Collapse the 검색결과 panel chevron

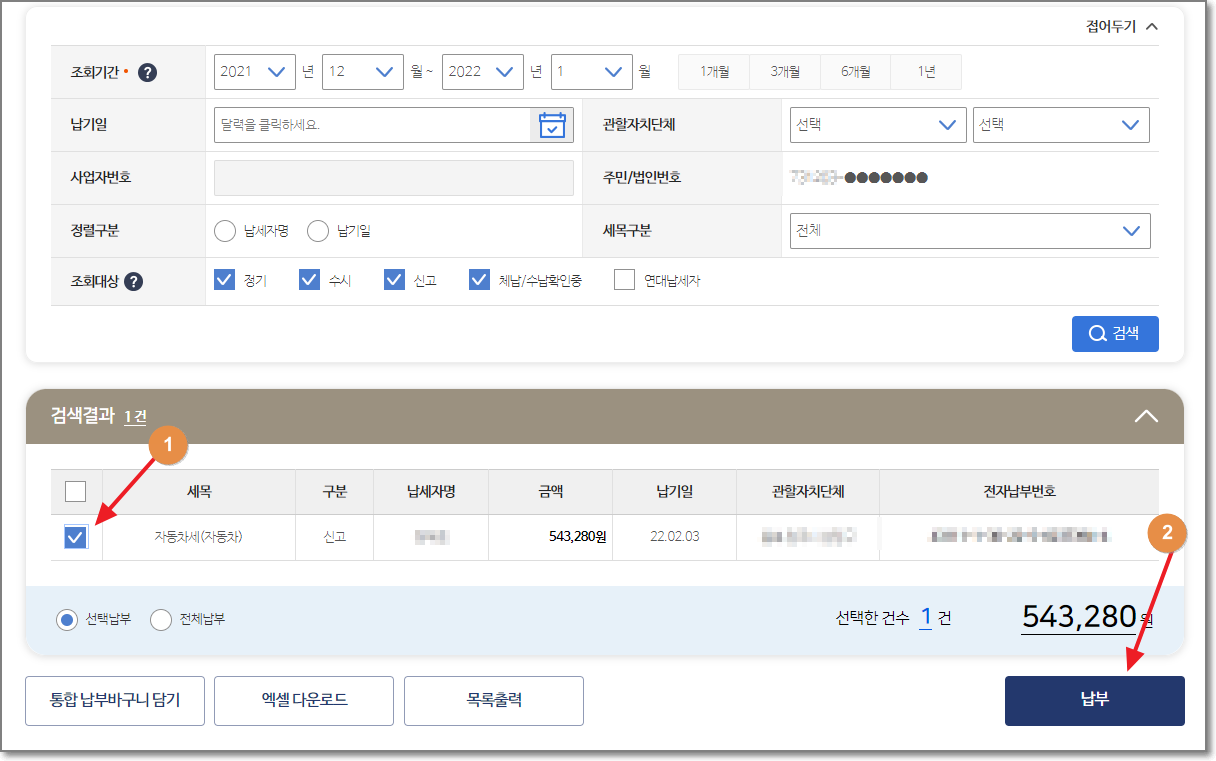tap(1146, 417)
